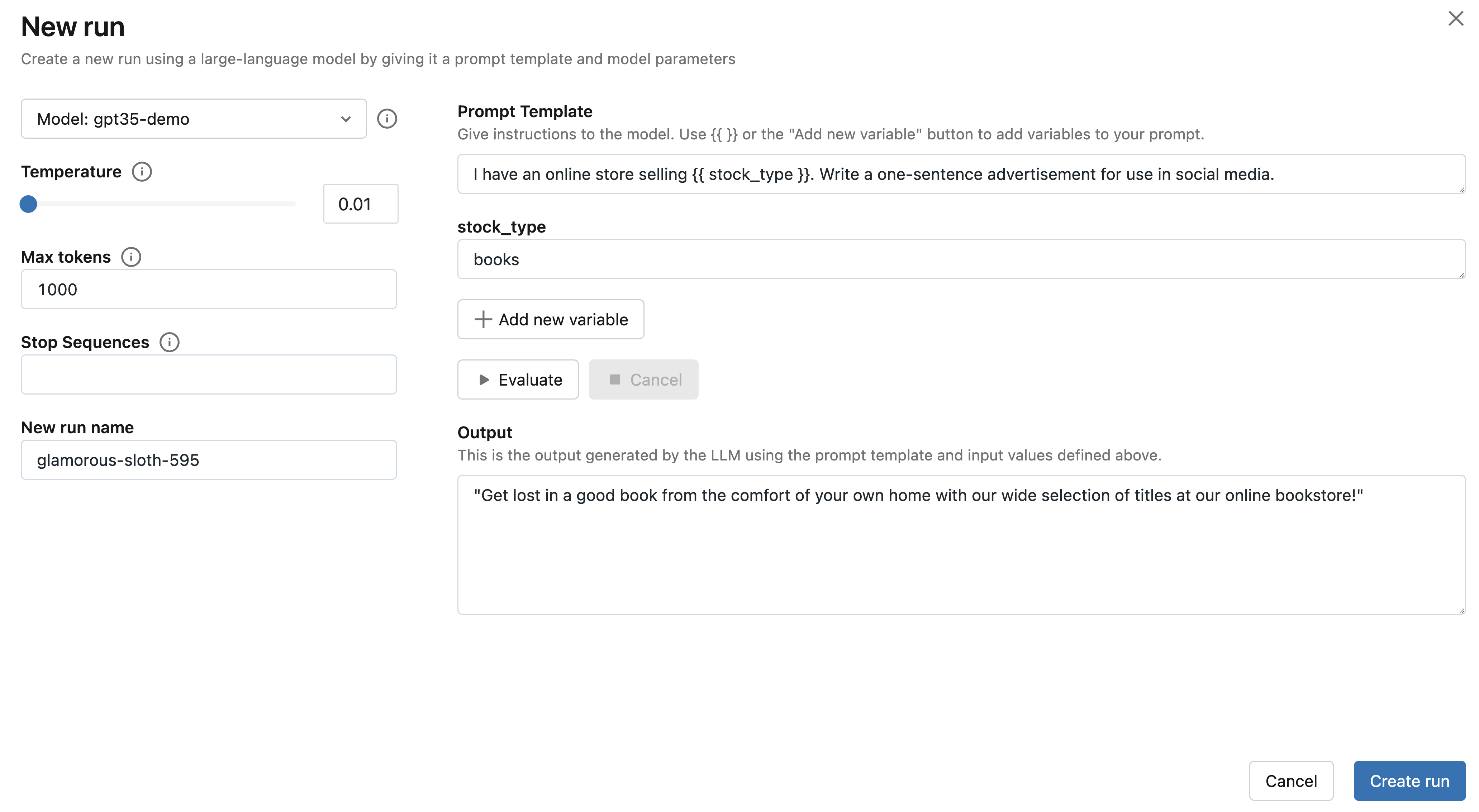Click inside the Output text area
The image size is (1479, 812).
961,545
